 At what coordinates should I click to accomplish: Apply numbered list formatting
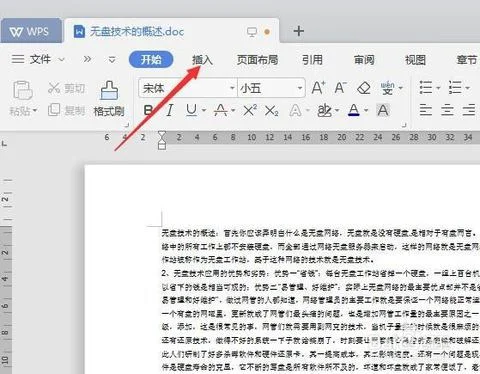pyautogui.click(x=455, y=88)
